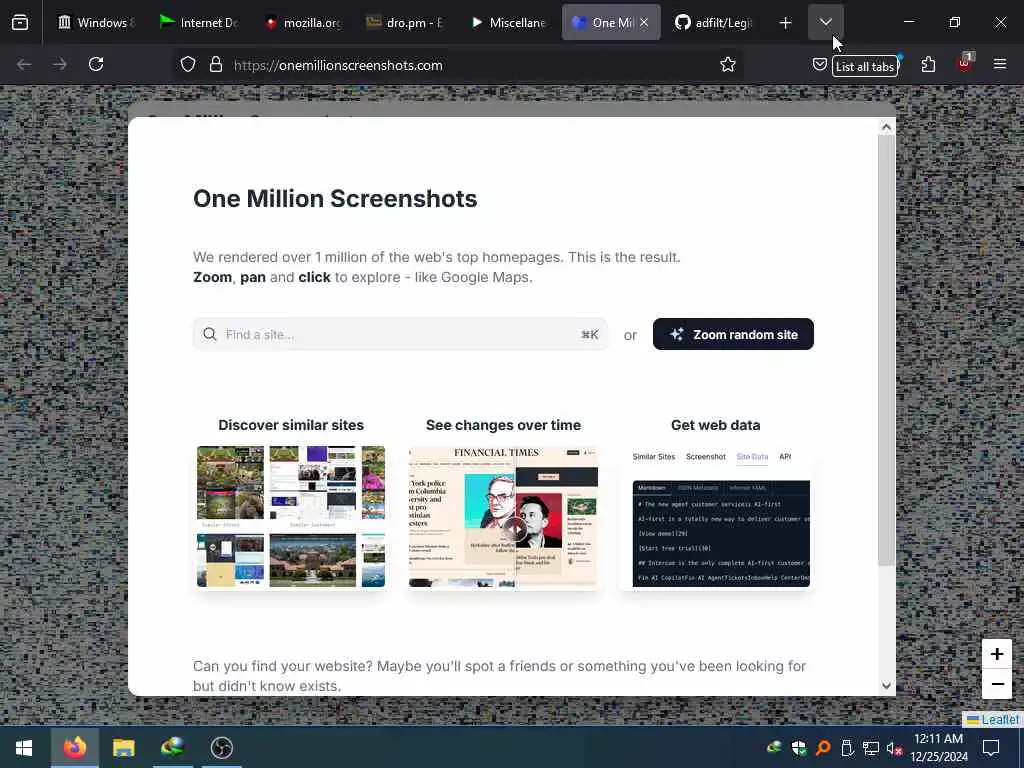The width and height of the screenshot is (1024, 768).
Task: Select the Screenshot tab in preview
Action: (x=705, y=456)
